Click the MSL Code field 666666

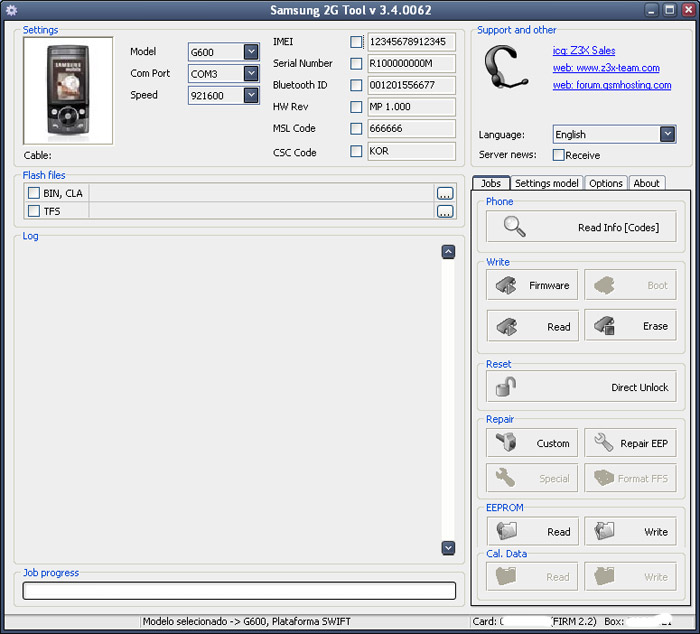click(x=411, y=129)
